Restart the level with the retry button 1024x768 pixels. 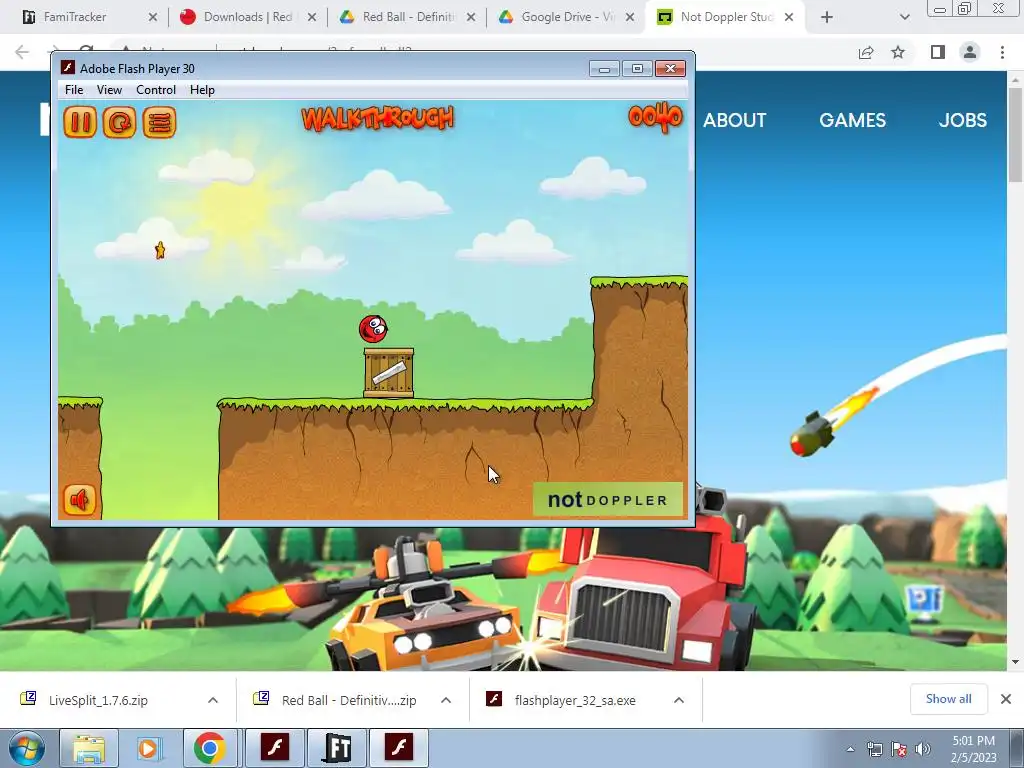coord(120,122)
